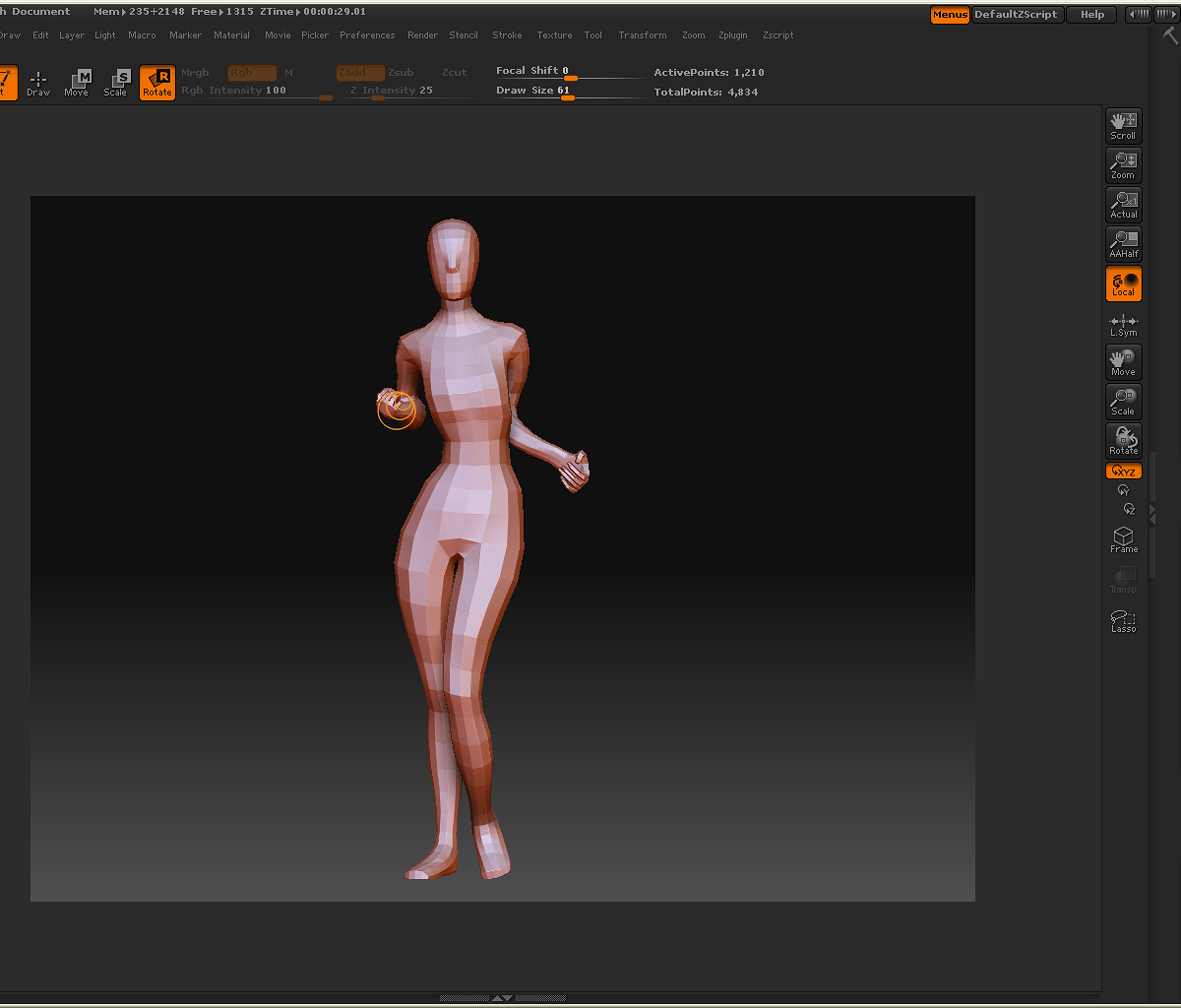Click the Mem 235+2148 readout
1181x1008 pixels.
pyautogui.click(x=139, y=12)
